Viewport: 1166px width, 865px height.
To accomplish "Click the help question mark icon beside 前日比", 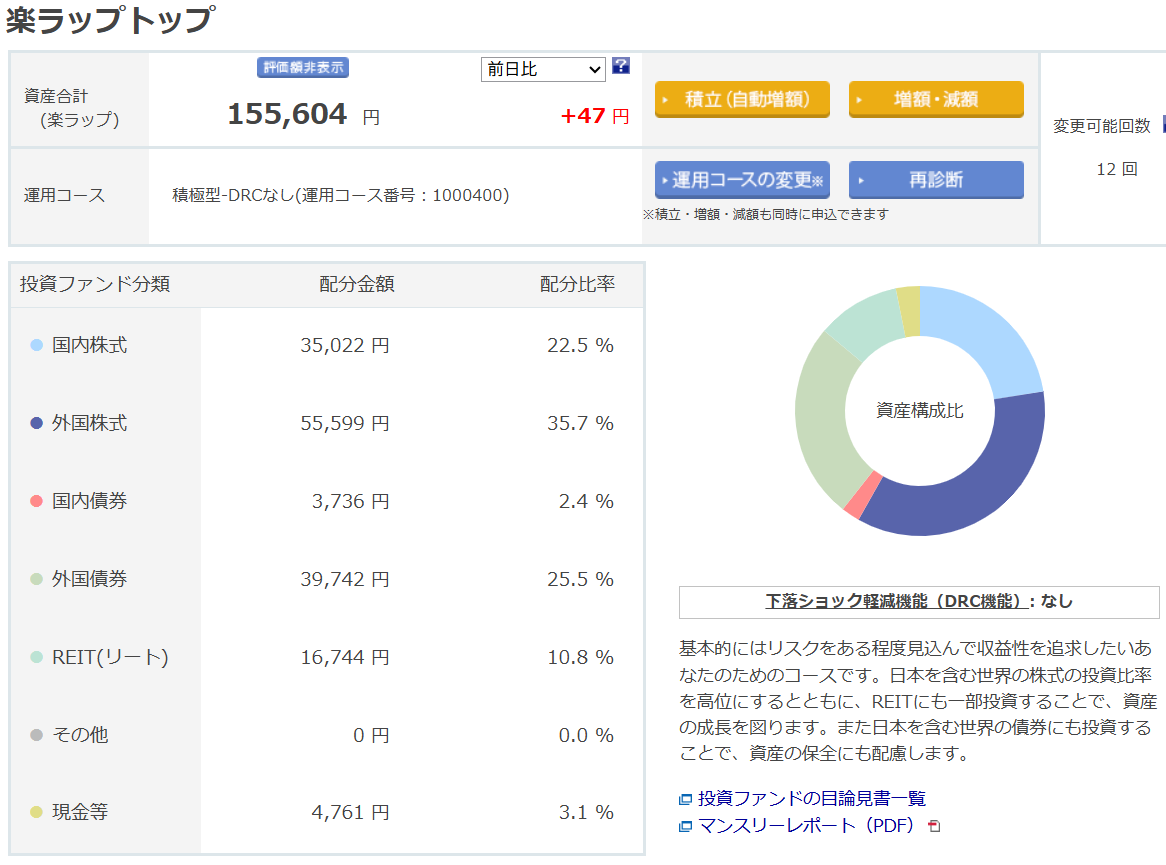I will [621, 67].
